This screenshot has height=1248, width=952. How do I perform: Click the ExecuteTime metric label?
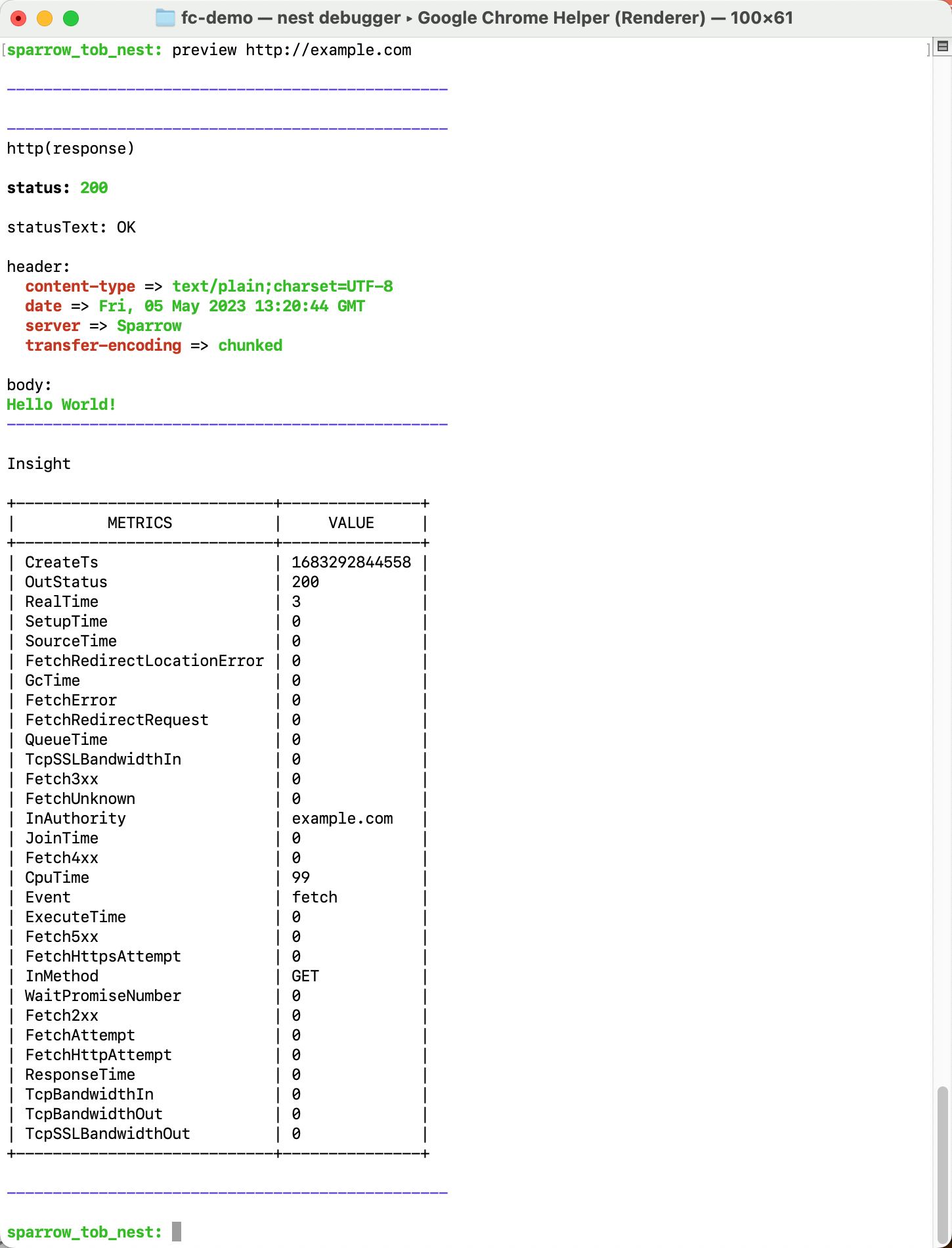click(76, 917)
